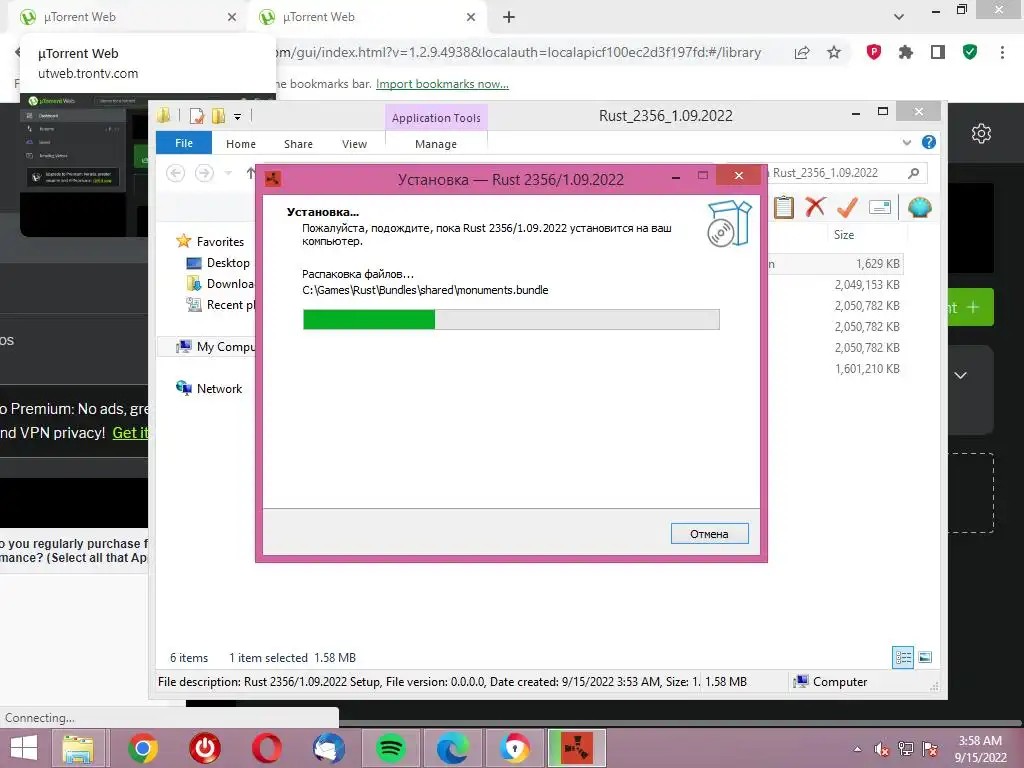Click the quick access properties icon
Screen dimensions: 1024x768
pos(197,116)
